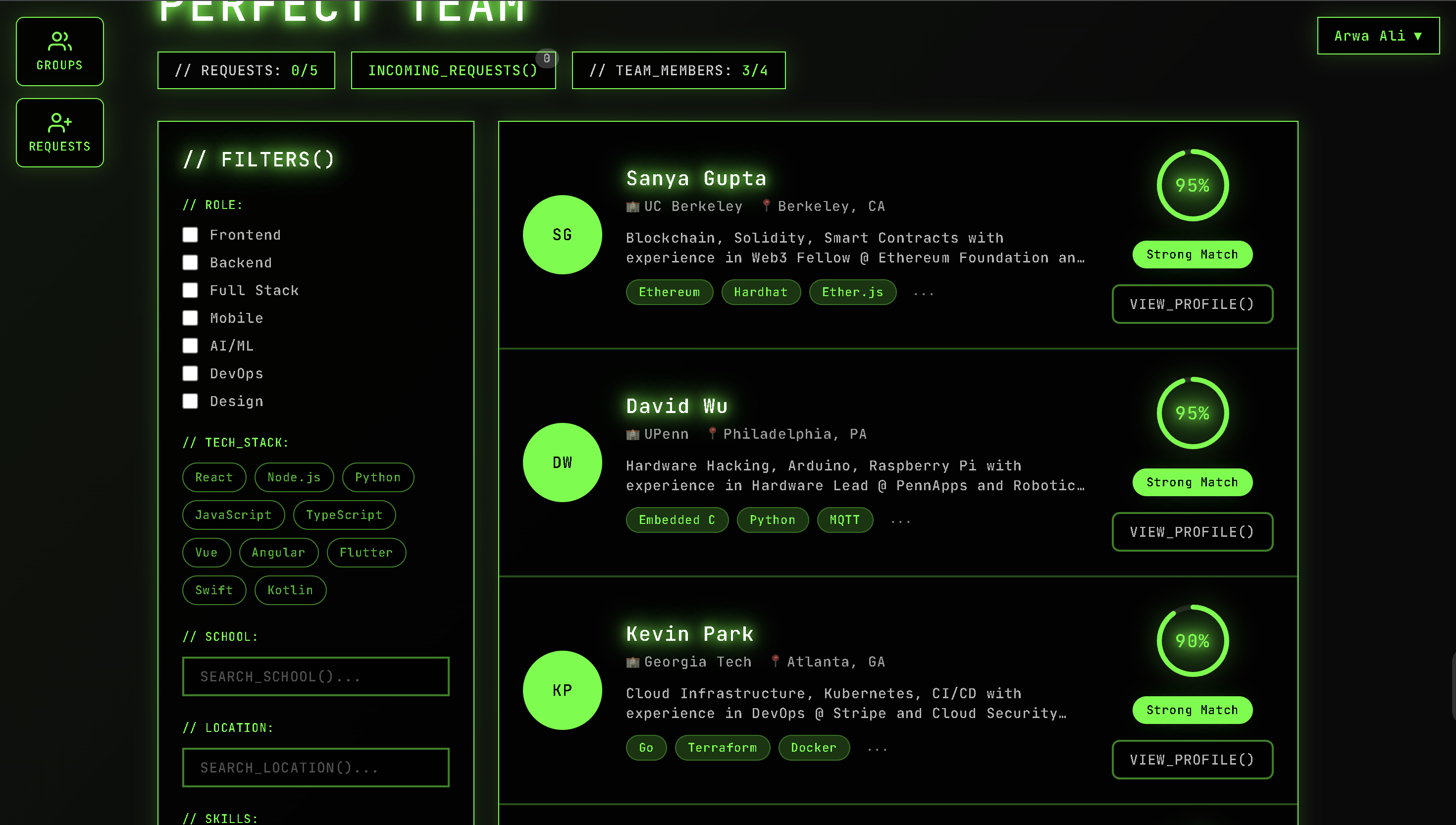
Task: View David Wu's profile
Action: coord(1192,531)
